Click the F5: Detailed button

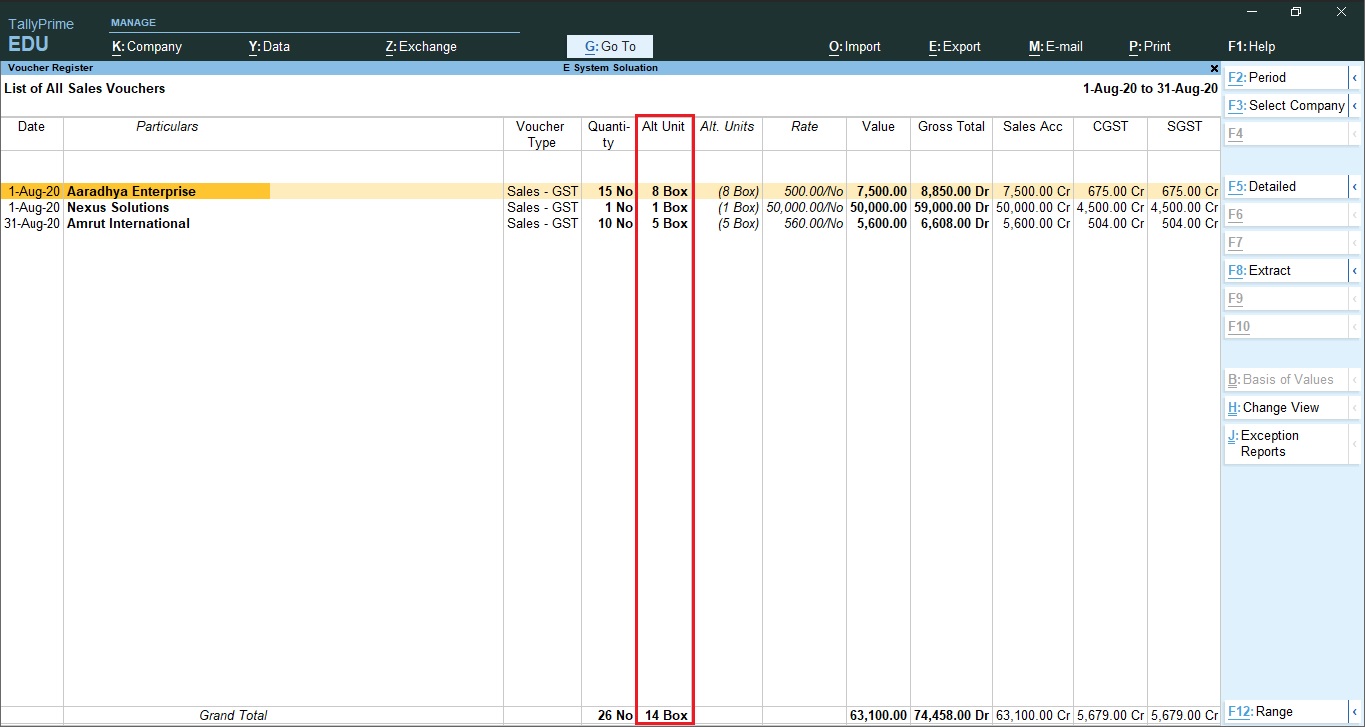coord(1286,186)
